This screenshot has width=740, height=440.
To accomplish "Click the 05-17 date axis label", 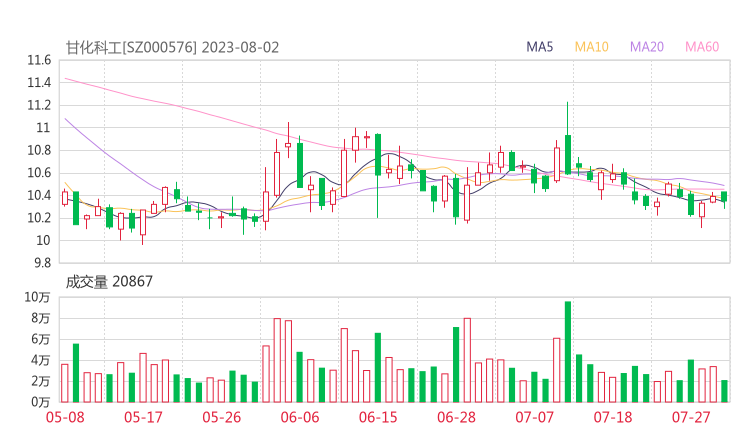I will [x=143, y=417].
